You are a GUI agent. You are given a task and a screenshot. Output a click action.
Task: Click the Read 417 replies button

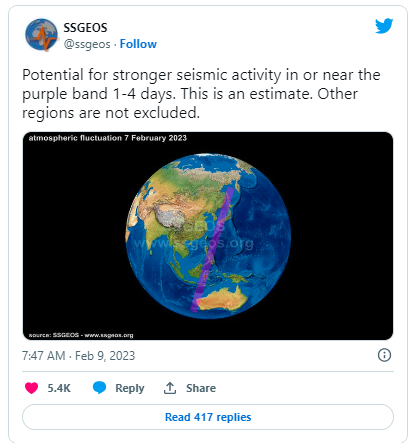point(208,417)
